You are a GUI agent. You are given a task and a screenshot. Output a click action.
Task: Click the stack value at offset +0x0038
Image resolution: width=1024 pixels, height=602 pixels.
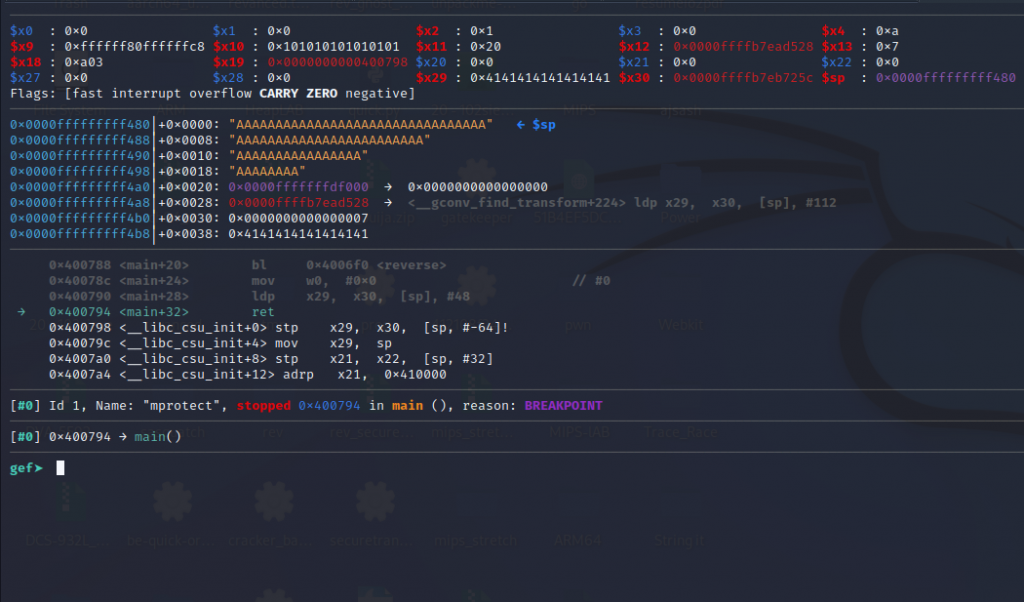tap(299, 234)
